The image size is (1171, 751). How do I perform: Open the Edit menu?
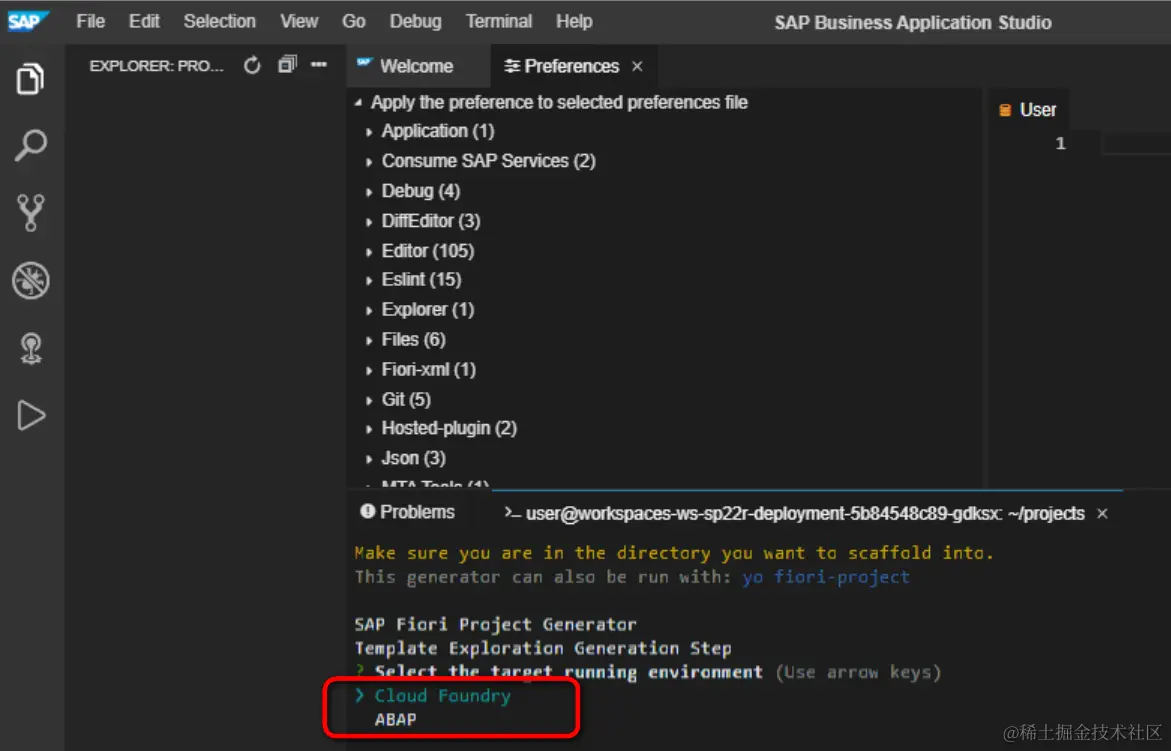point(144,22)
